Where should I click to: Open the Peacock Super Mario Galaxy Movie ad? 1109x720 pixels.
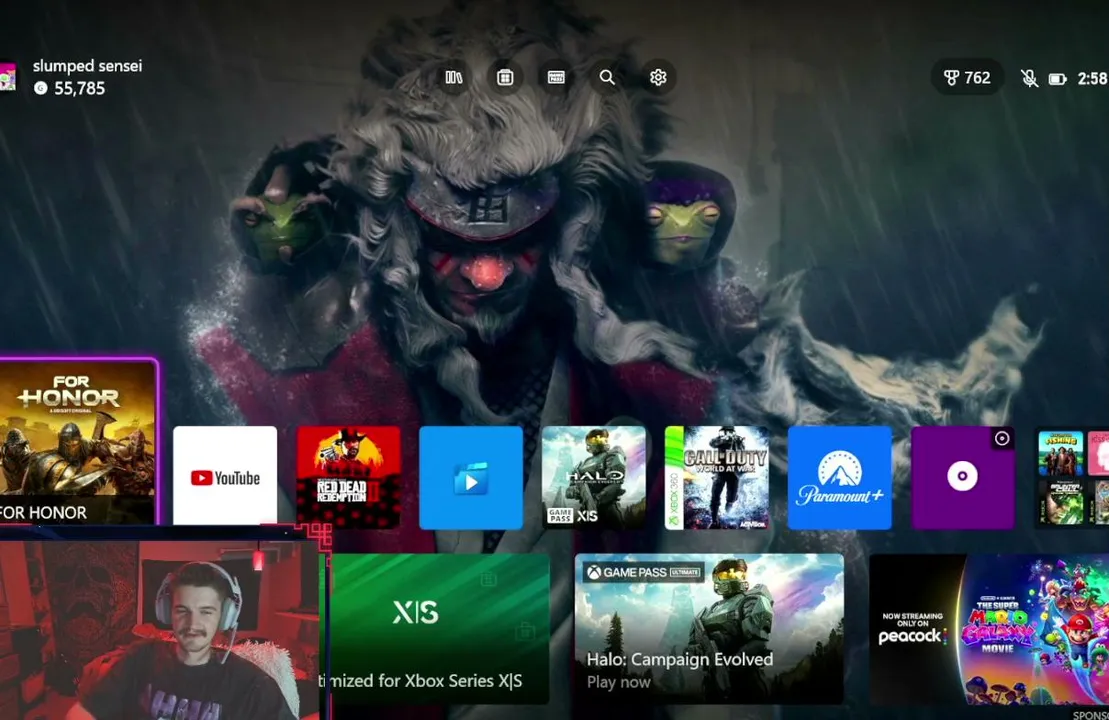[989, 629]
